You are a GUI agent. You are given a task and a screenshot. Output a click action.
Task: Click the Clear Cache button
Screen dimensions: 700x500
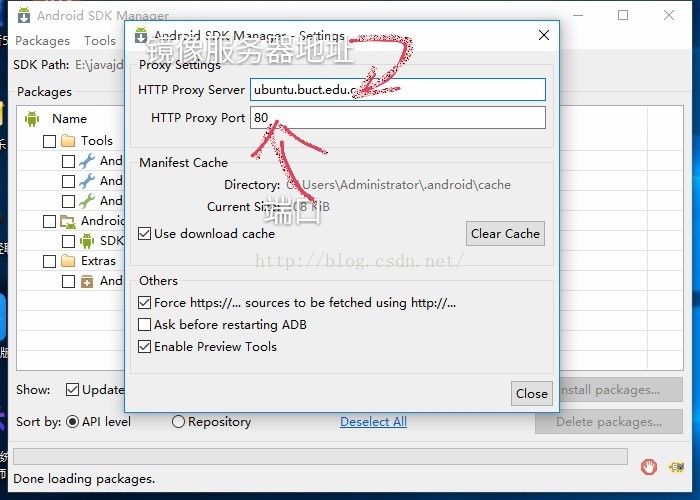coord(505,233)
